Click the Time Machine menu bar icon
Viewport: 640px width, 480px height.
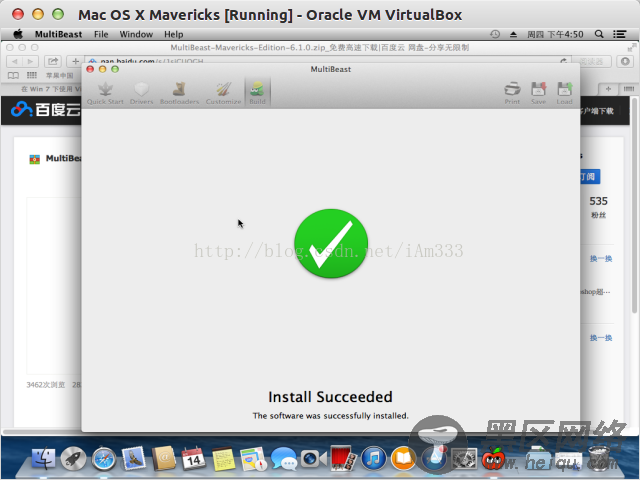495,34
